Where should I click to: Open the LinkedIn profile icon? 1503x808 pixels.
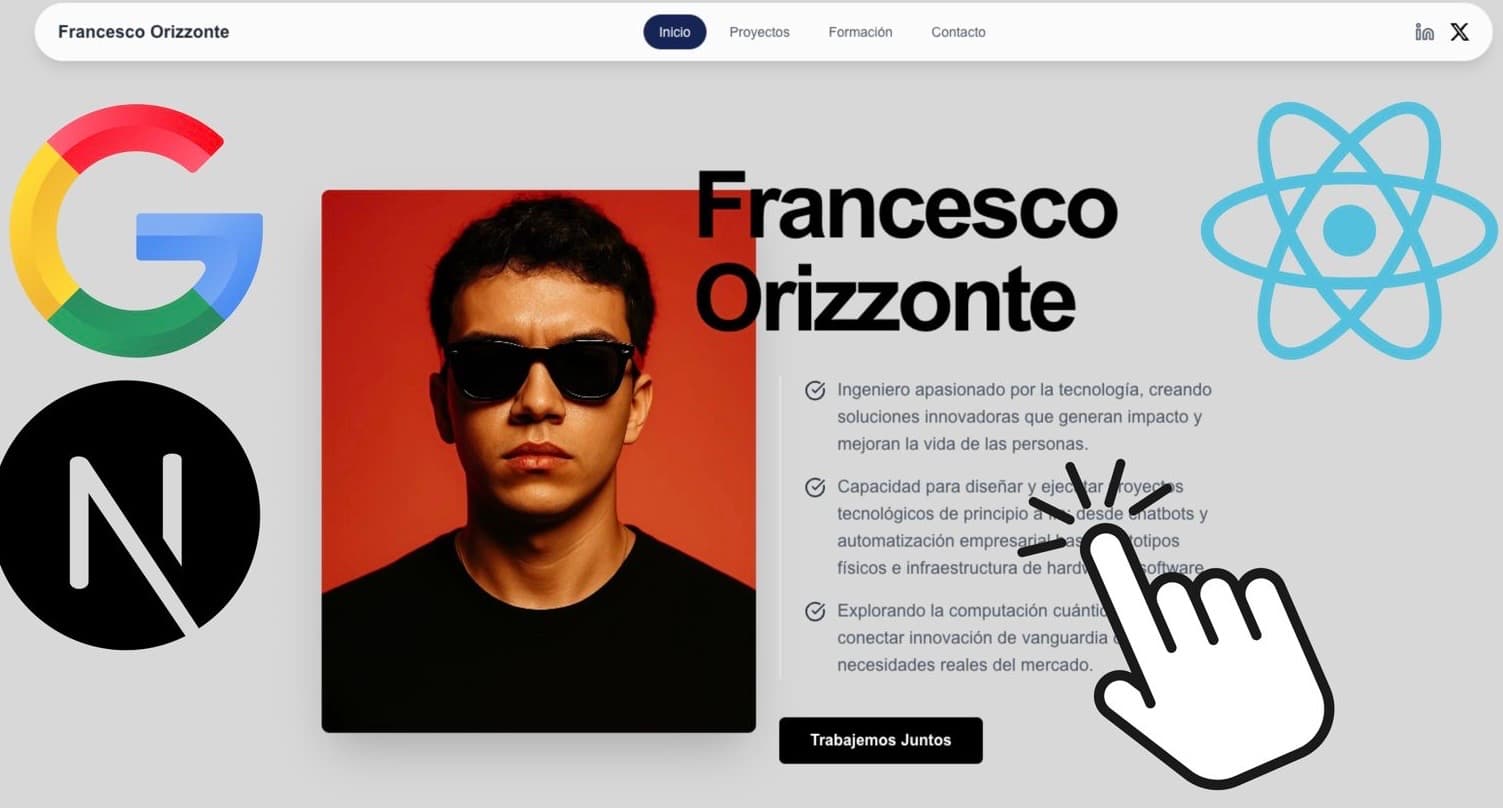(1424, 32)
